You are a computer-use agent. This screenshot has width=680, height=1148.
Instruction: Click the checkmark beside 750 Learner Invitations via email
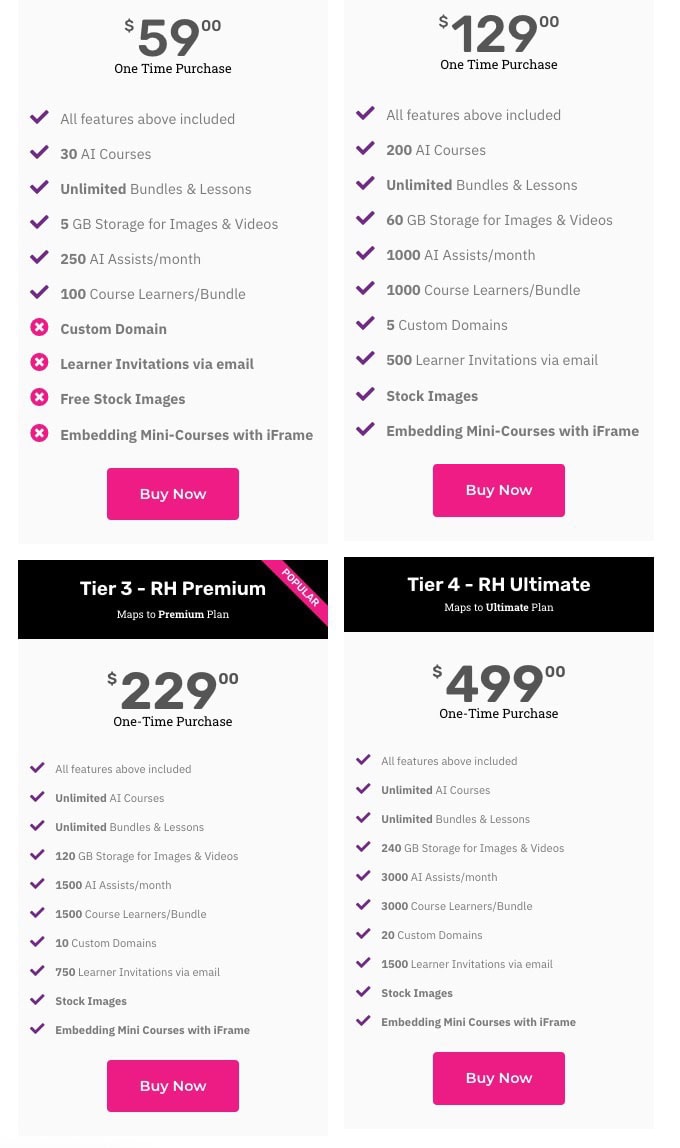coord(37,971)
